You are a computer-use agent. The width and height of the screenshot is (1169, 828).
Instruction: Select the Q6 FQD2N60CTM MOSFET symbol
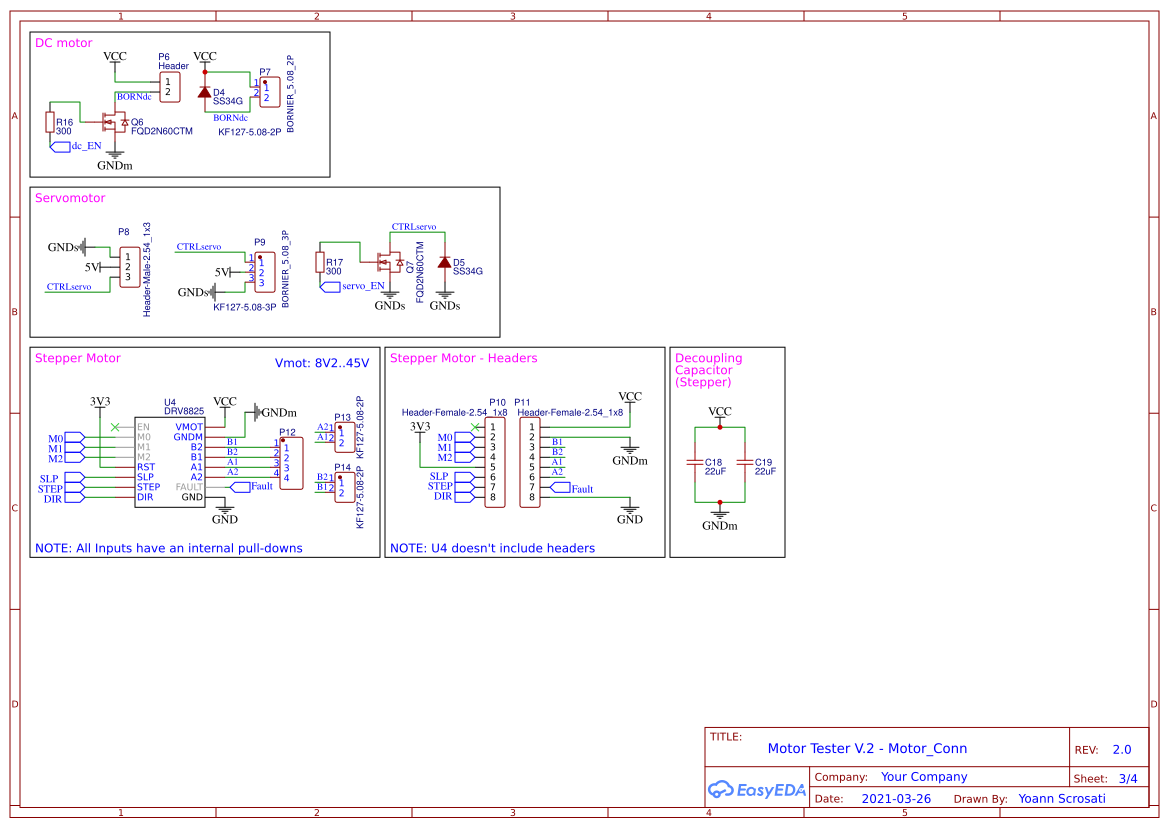point(113,122)
